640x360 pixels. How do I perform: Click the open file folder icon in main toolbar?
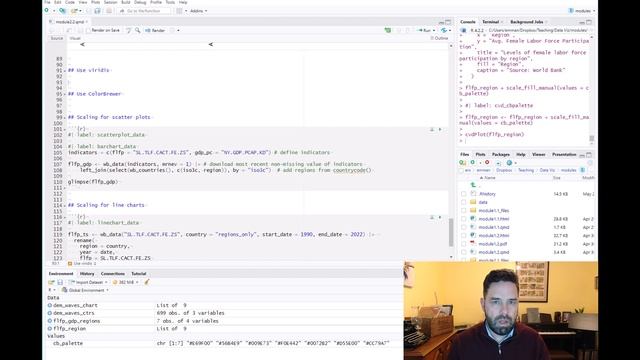(x=74, y=11)
